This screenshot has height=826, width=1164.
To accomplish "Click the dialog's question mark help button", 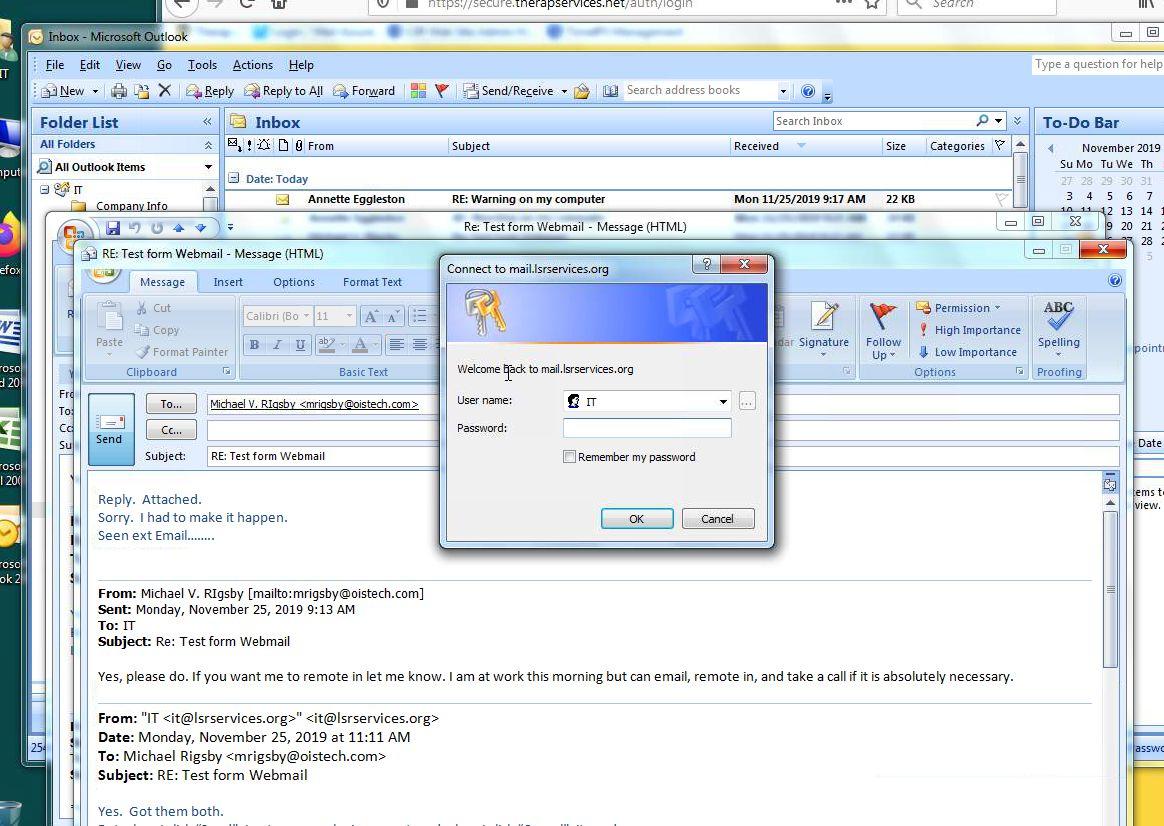I will coord(706,263).
